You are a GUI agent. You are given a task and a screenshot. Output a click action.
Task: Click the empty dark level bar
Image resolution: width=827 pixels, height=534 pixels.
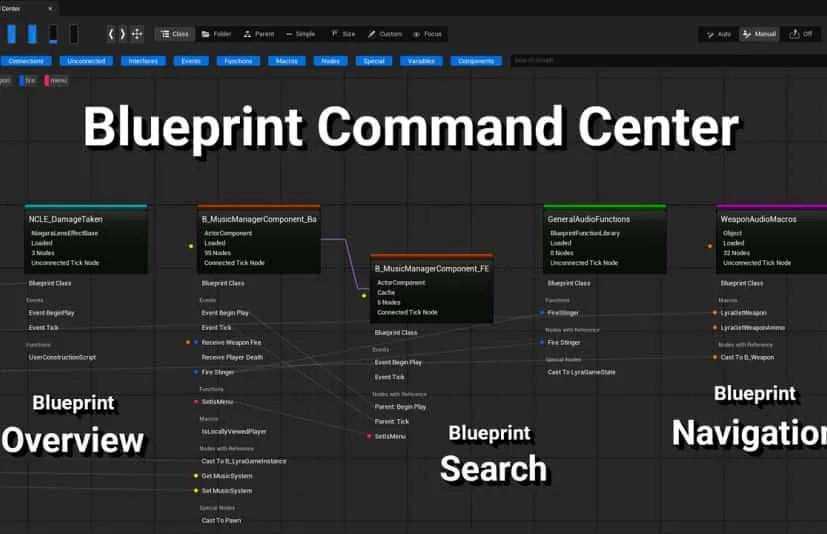click(74, 34)
